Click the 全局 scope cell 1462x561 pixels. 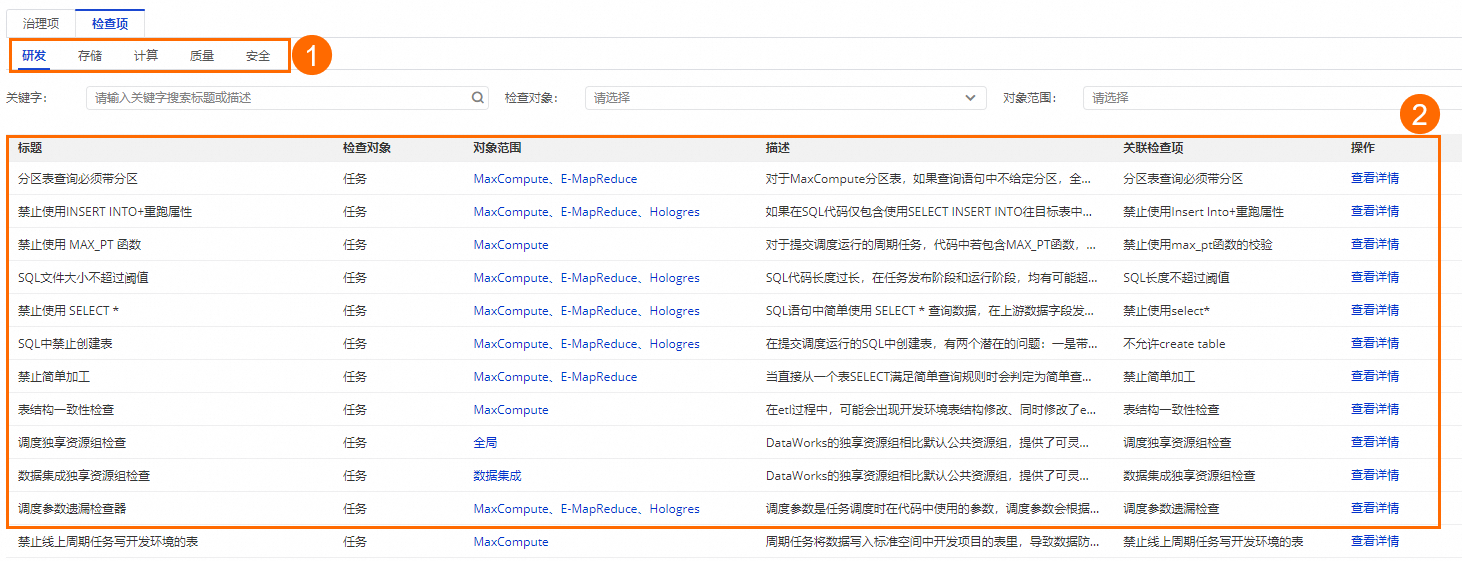485,443
